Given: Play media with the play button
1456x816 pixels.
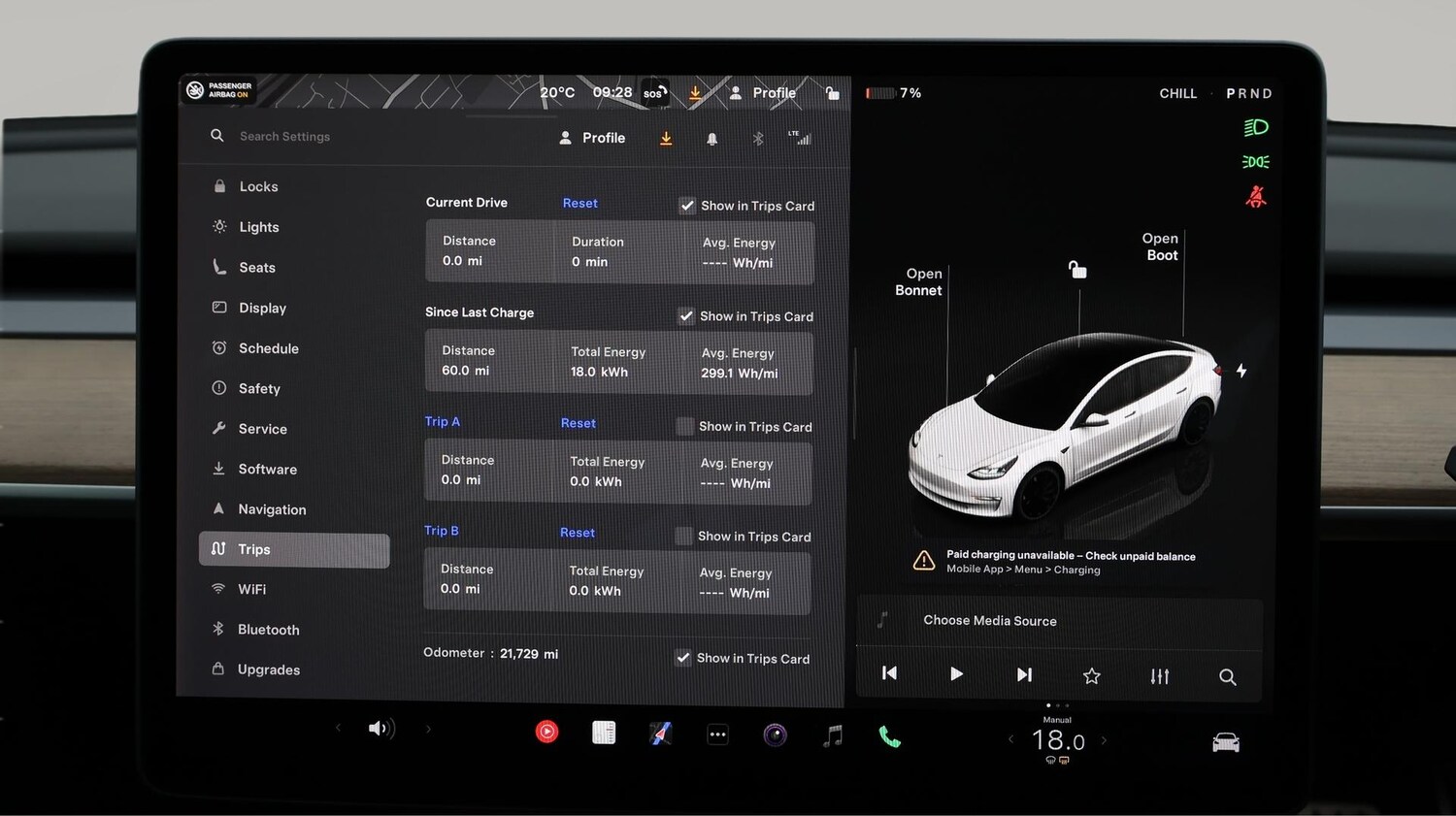Looking at the screenshot, I should (956, 674).
